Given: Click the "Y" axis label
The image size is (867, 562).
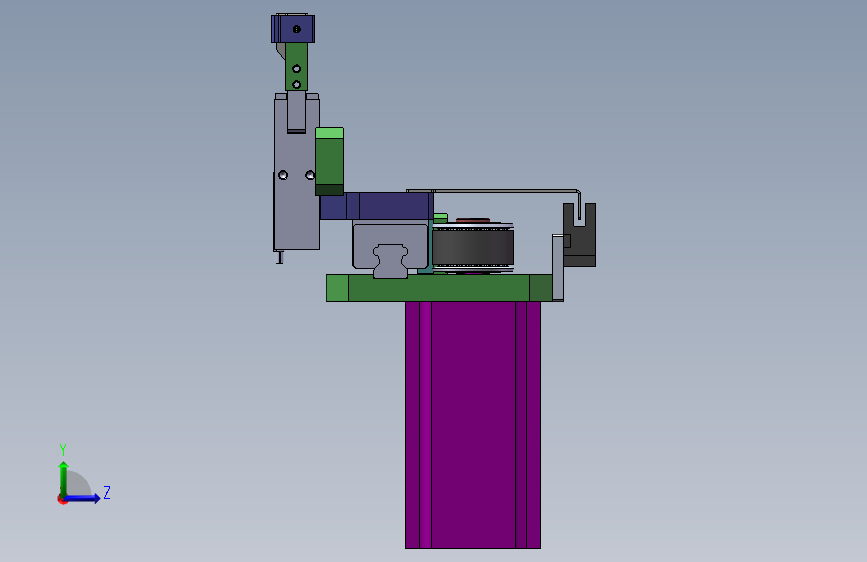Looking at the screenshot, I should coord(63,449).
